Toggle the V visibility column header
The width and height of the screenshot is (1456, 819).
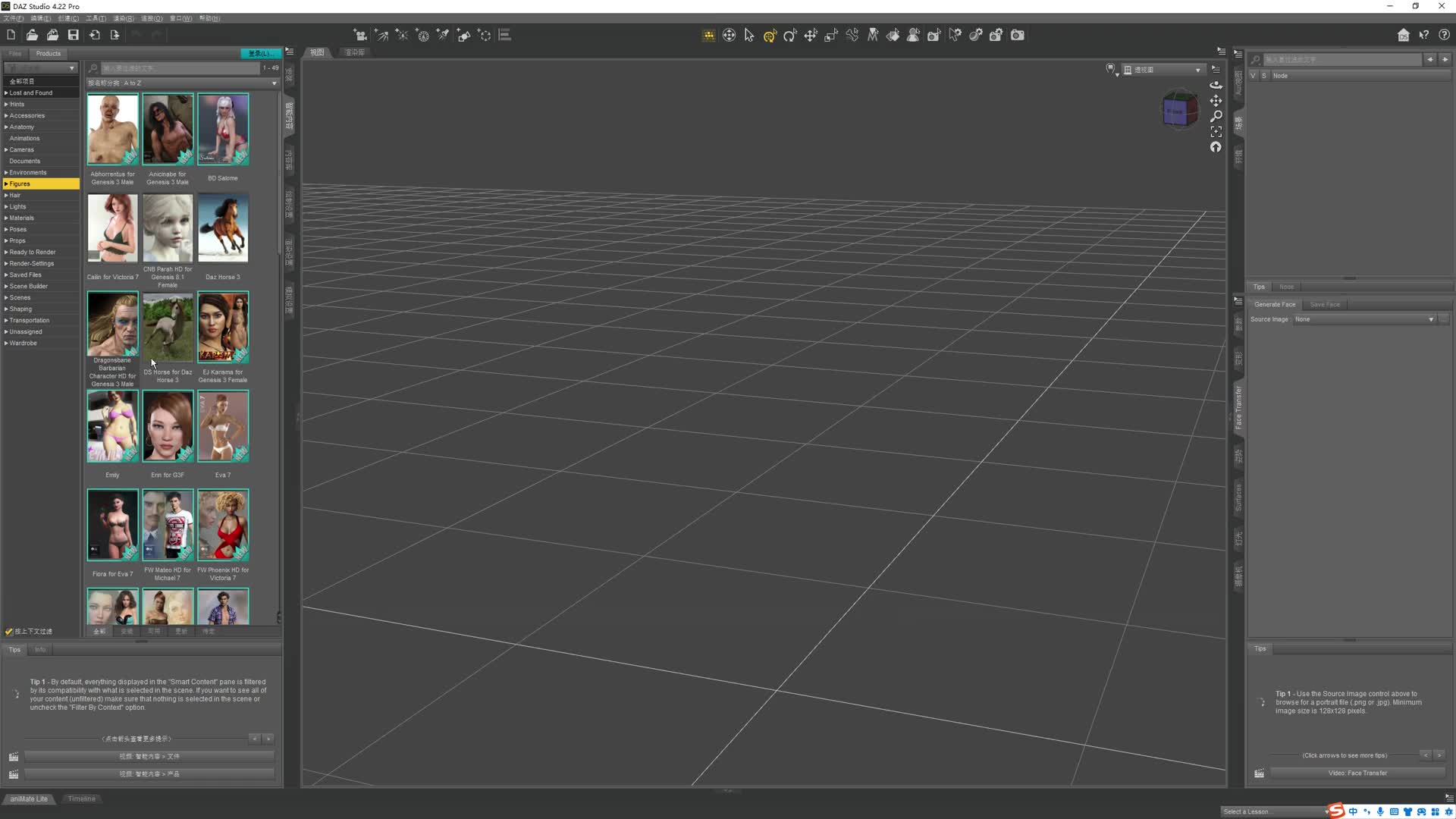[1253, 76]
